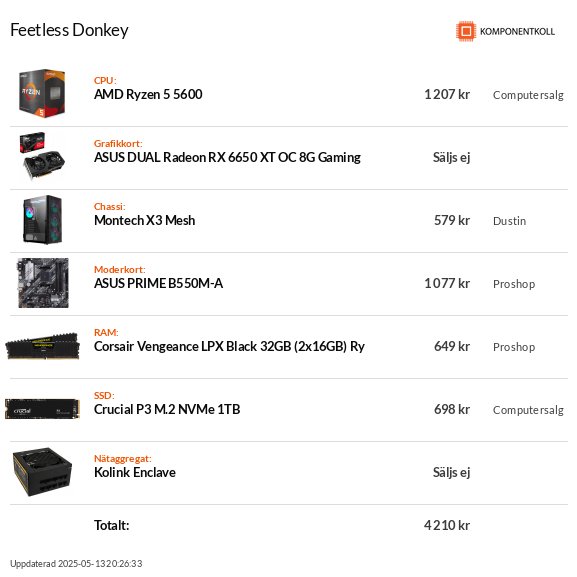Image resolution: width=577 pixels, height=577 pixels.
Task: Open the ASUS PRIME B550M-A link
Action: point(158,283)
